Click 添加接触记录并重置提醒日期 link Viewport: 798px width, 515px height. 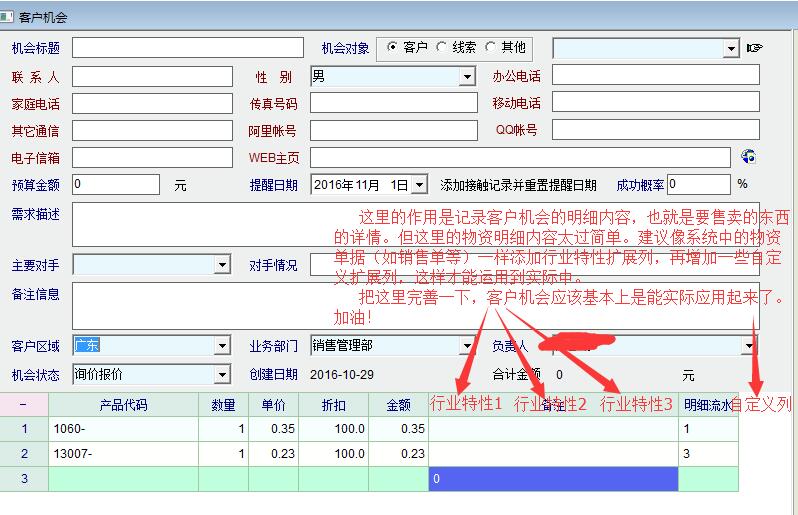click(x=518, y=185)
